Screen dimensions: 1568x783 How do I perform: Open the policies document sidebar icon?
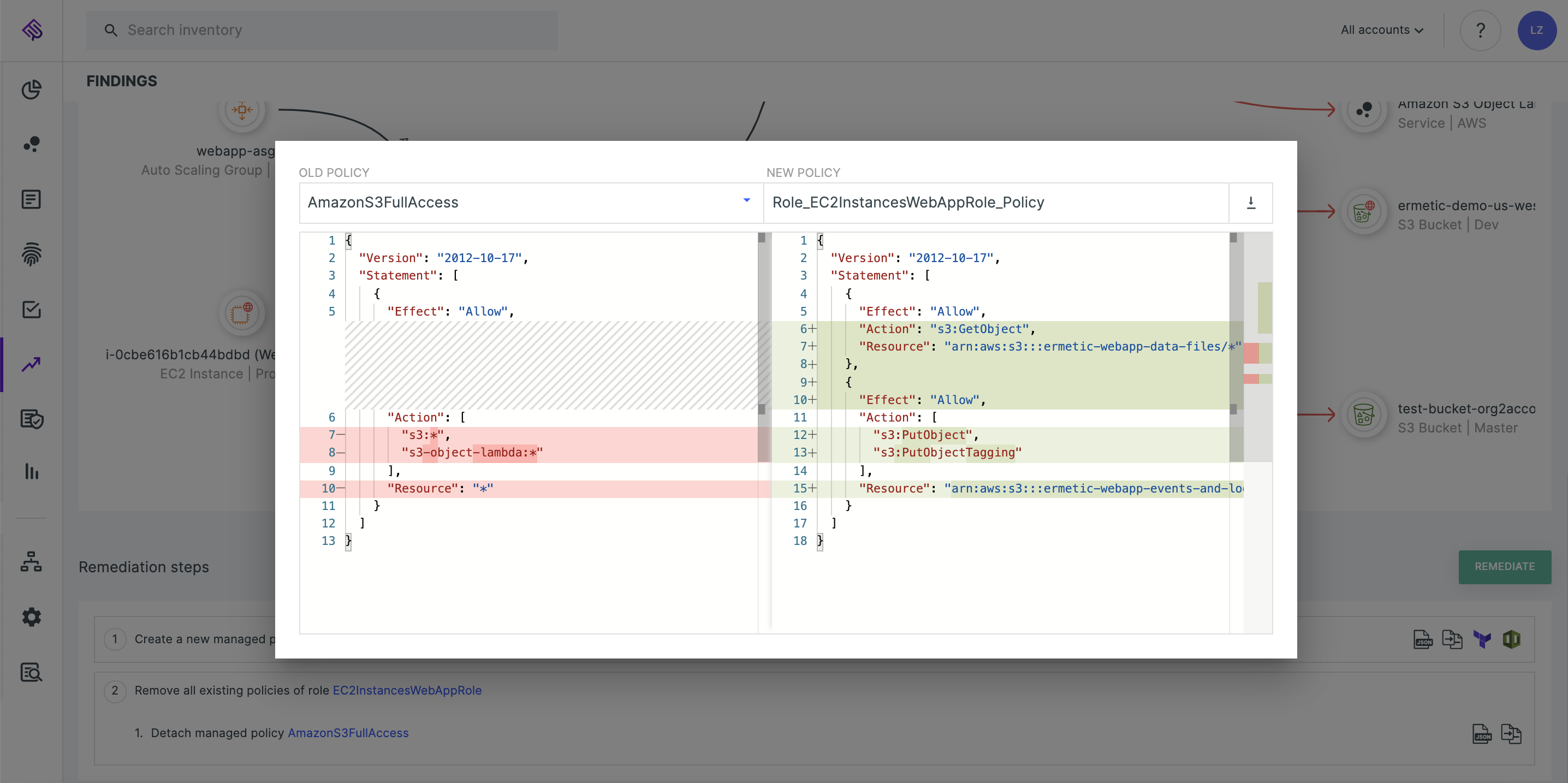(31, 199)
